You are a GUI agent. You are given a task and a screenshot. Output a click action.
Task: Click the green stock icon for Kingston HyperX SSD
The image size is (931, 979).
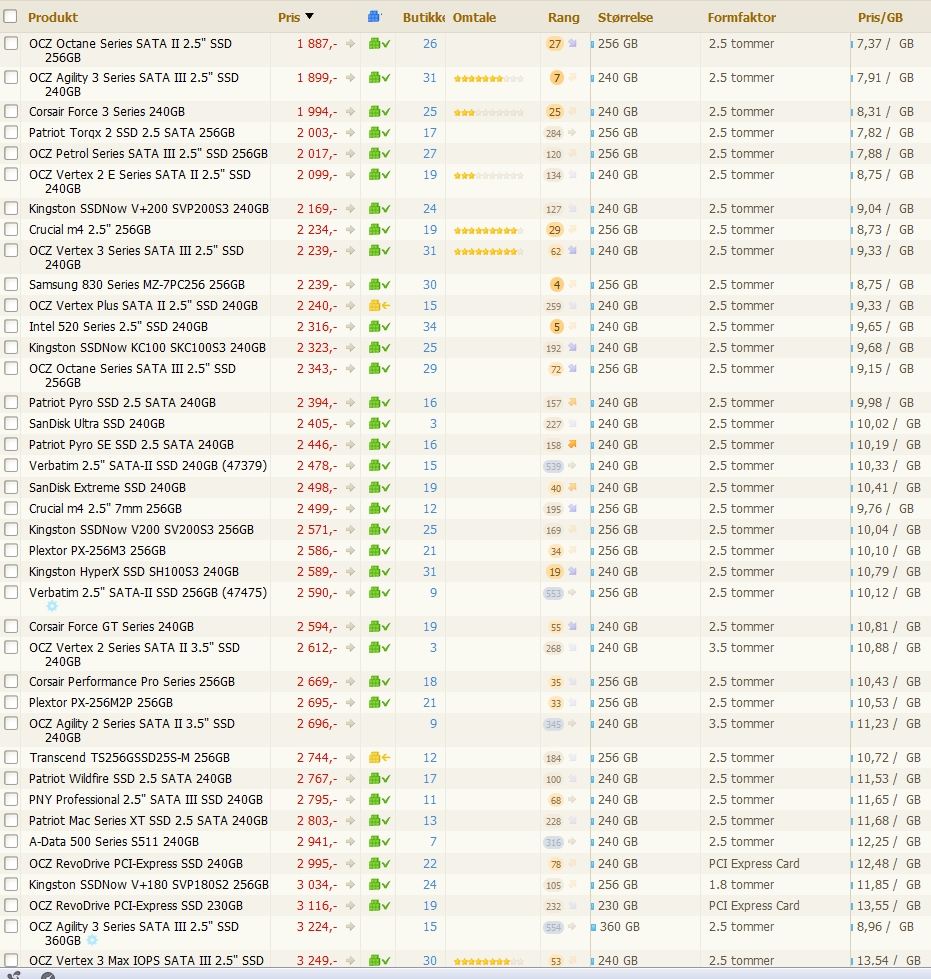point(379,571)
